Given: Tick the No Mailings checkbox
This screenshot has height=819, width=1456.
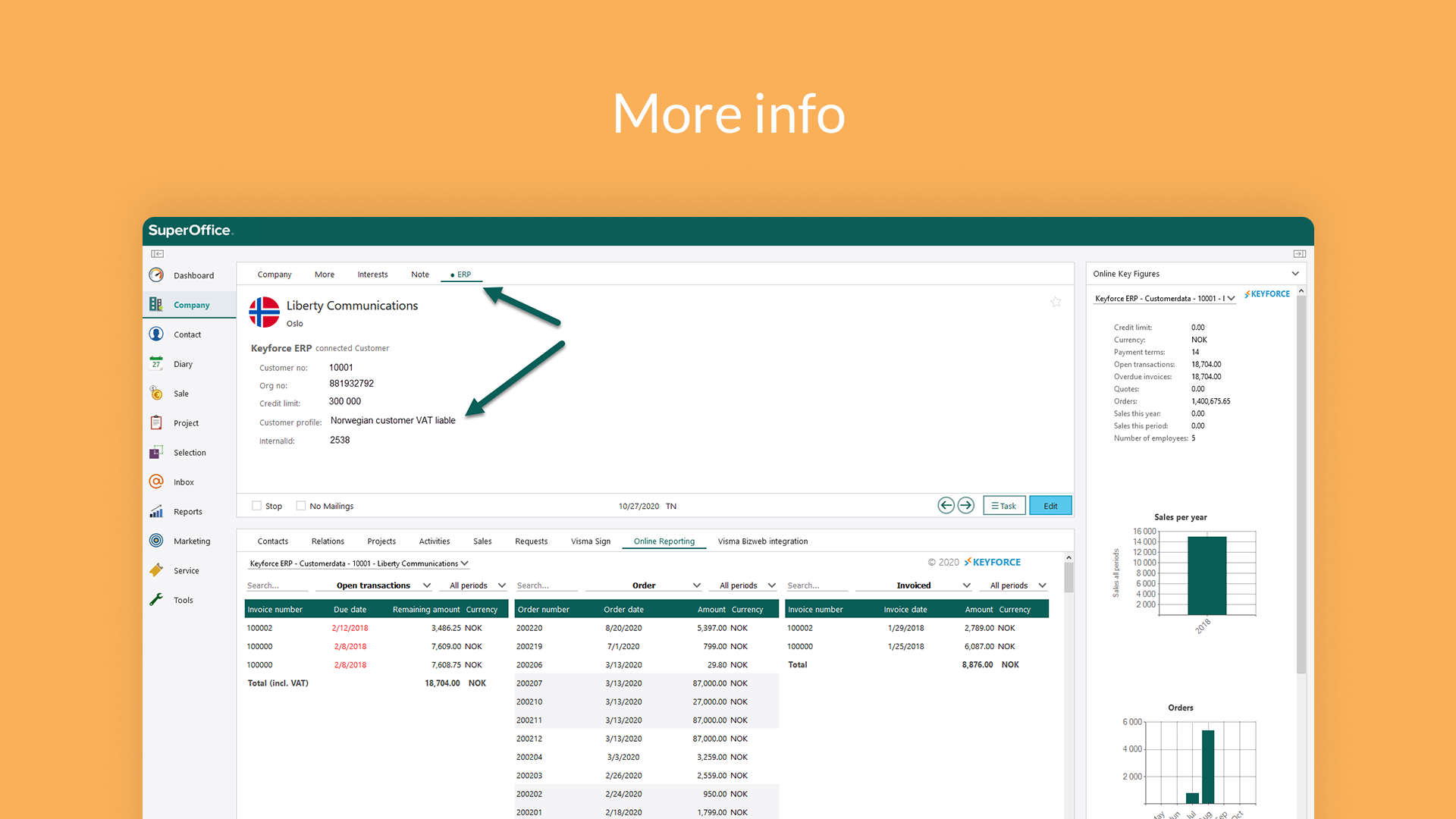Looking at the screenshot, I should (301, 506).
